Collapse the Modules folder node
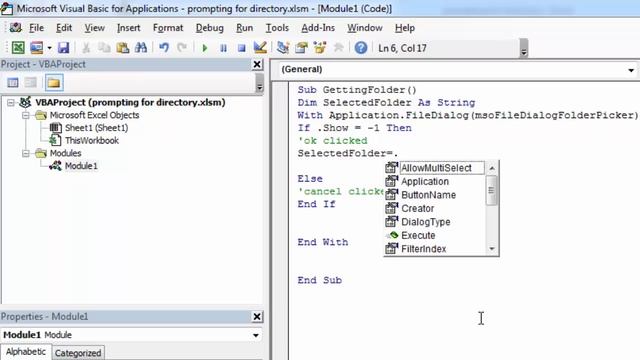This screenshot has width=640, height=360. coord(26,153)
